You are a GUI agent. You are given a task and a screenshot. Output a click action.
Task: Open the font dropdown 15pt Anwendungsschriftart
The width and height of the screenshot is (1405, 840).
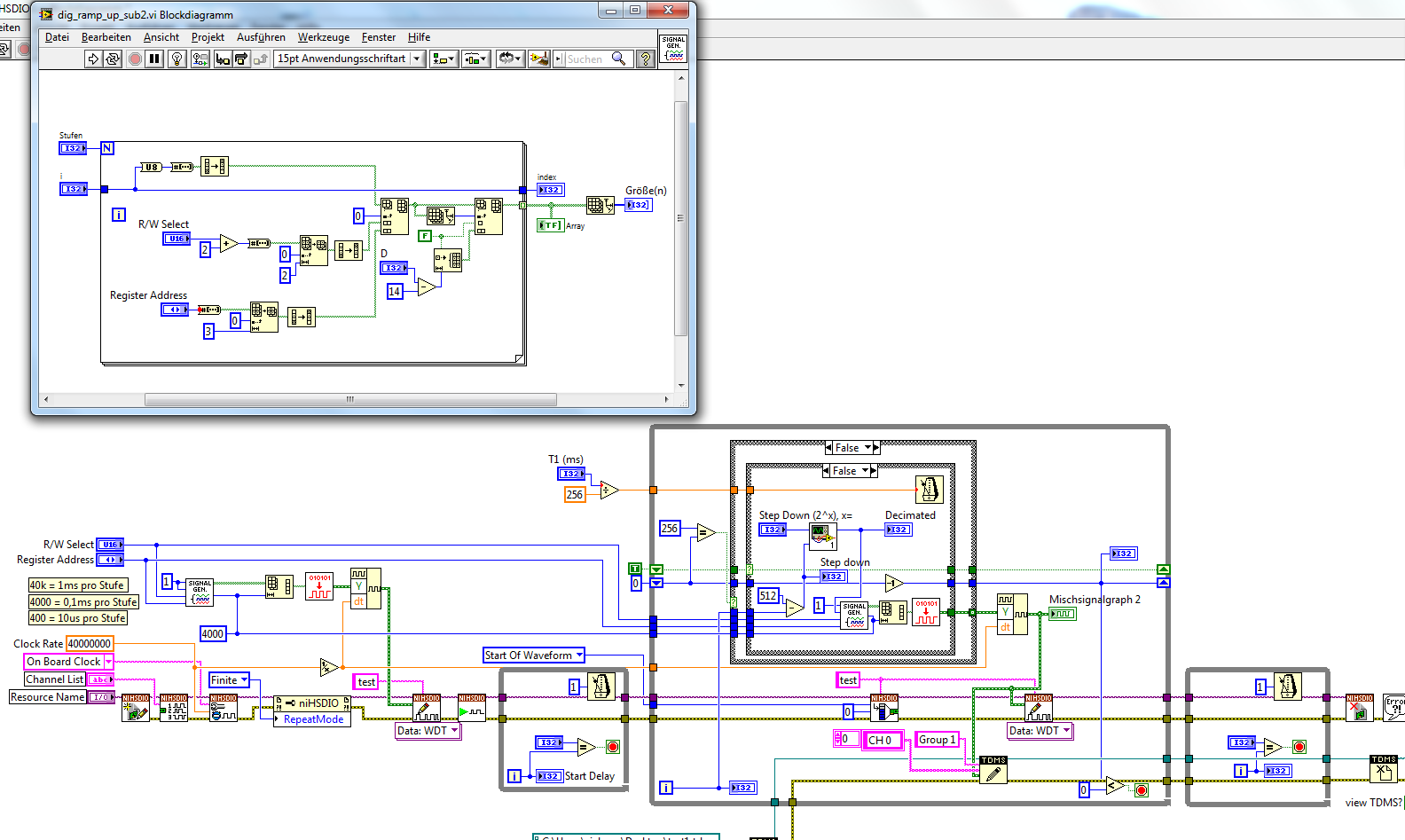[349, 59]
